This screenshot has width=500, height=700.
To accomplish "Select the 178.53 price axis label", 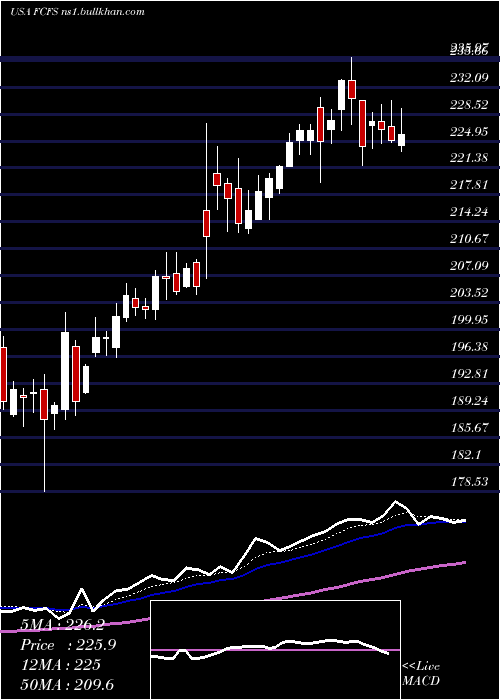I will pos(469,482).
